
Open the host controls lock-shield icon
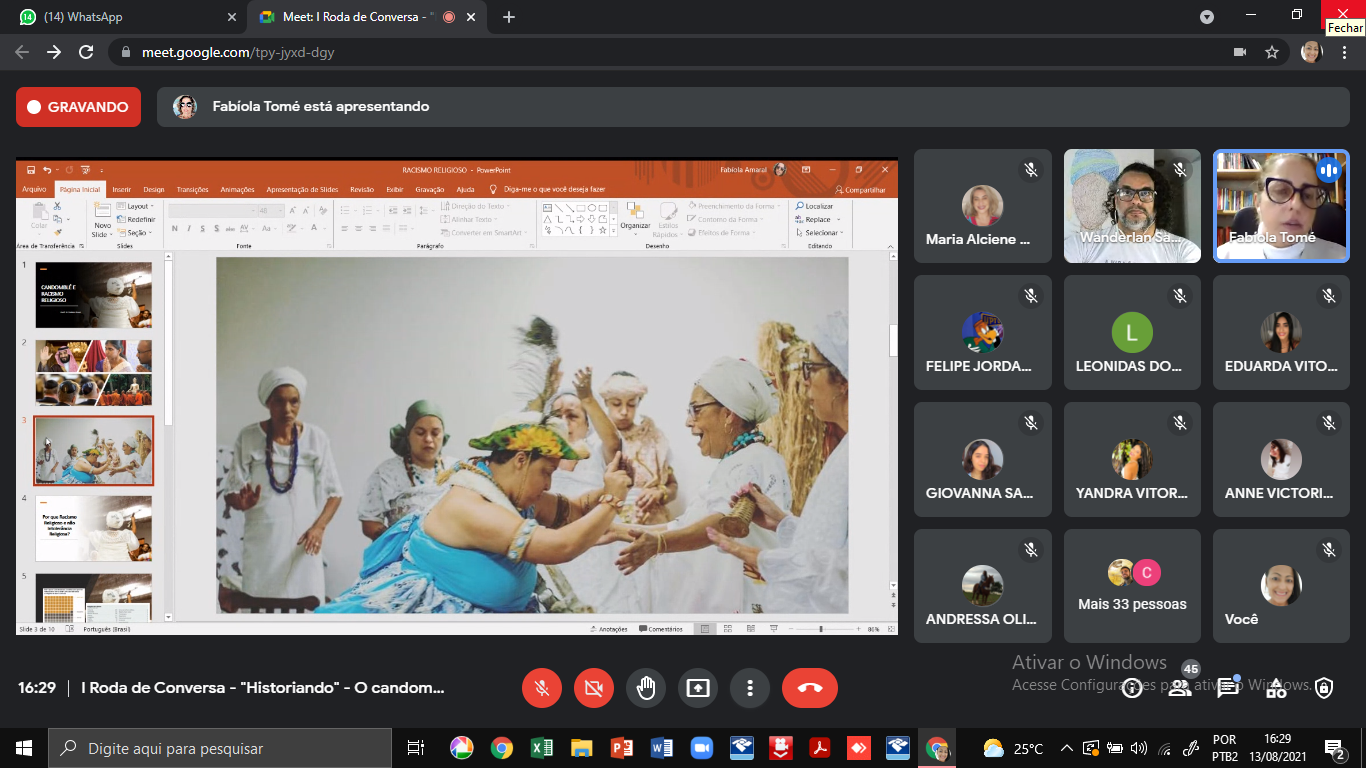click(x=1324, y=688)
